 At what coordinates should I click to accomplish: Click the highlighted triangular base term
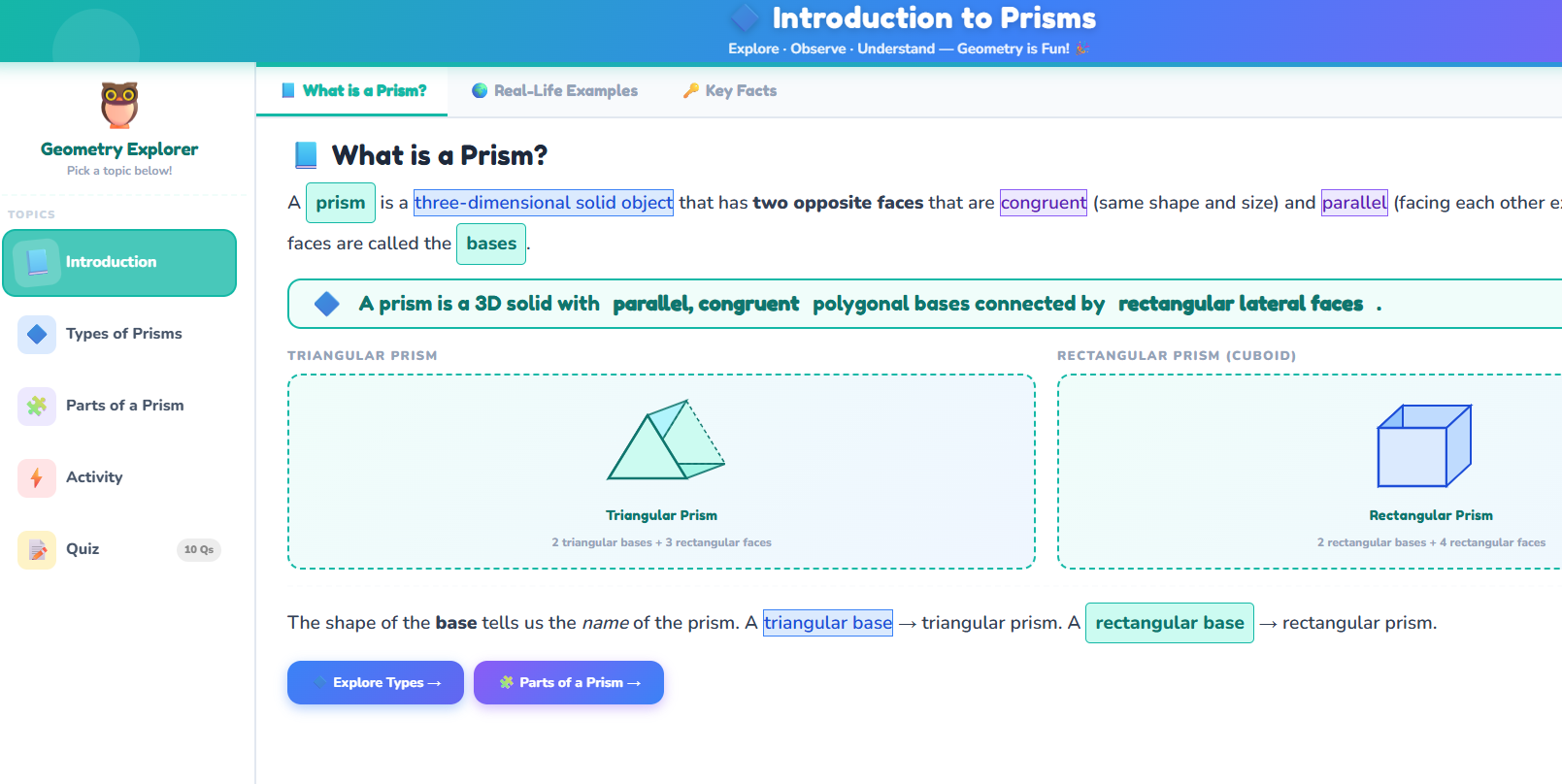(x=827, y=623)
